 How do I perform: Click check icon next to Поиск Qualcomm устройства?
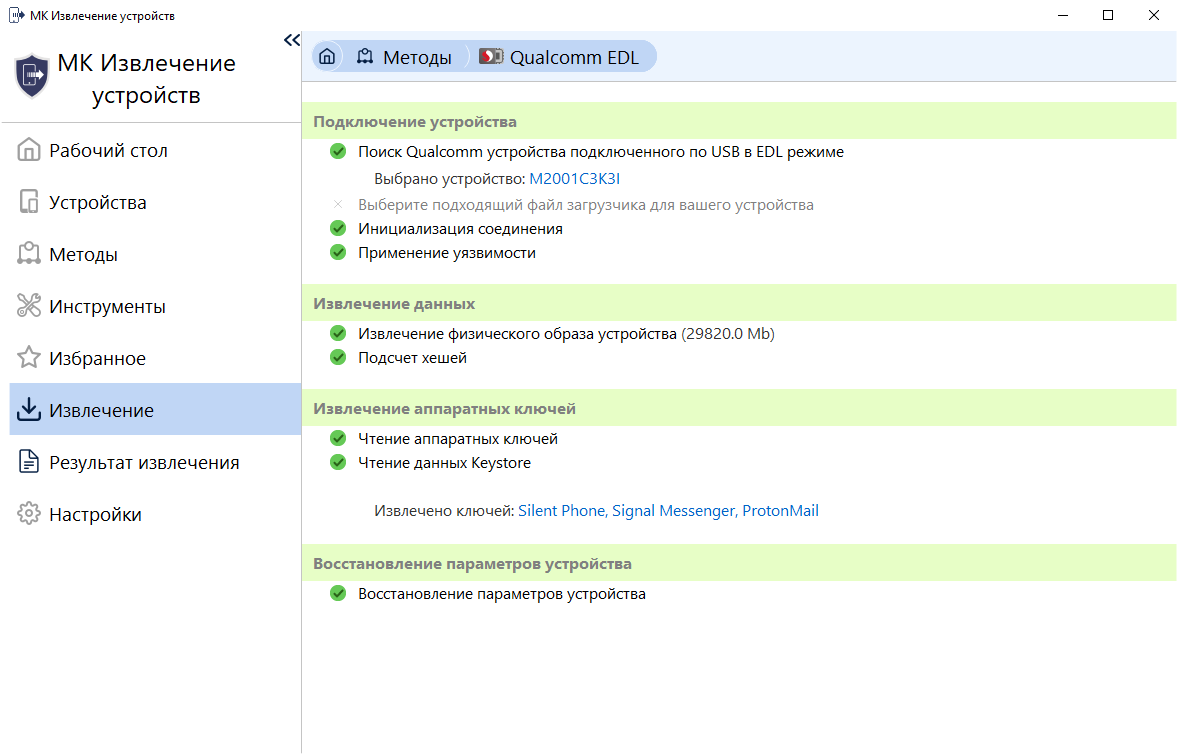pyautogui.click(x=338, y=152)
